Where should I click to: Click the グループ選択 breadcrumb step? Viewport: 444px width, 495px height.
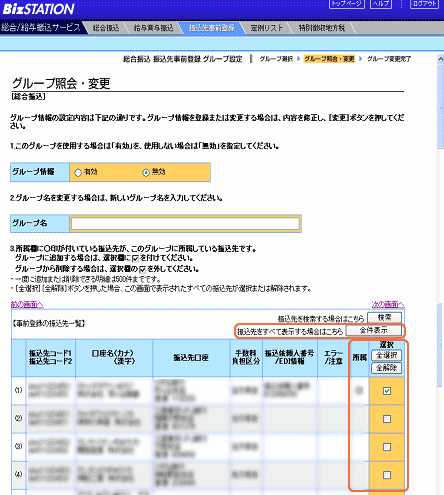276,59
